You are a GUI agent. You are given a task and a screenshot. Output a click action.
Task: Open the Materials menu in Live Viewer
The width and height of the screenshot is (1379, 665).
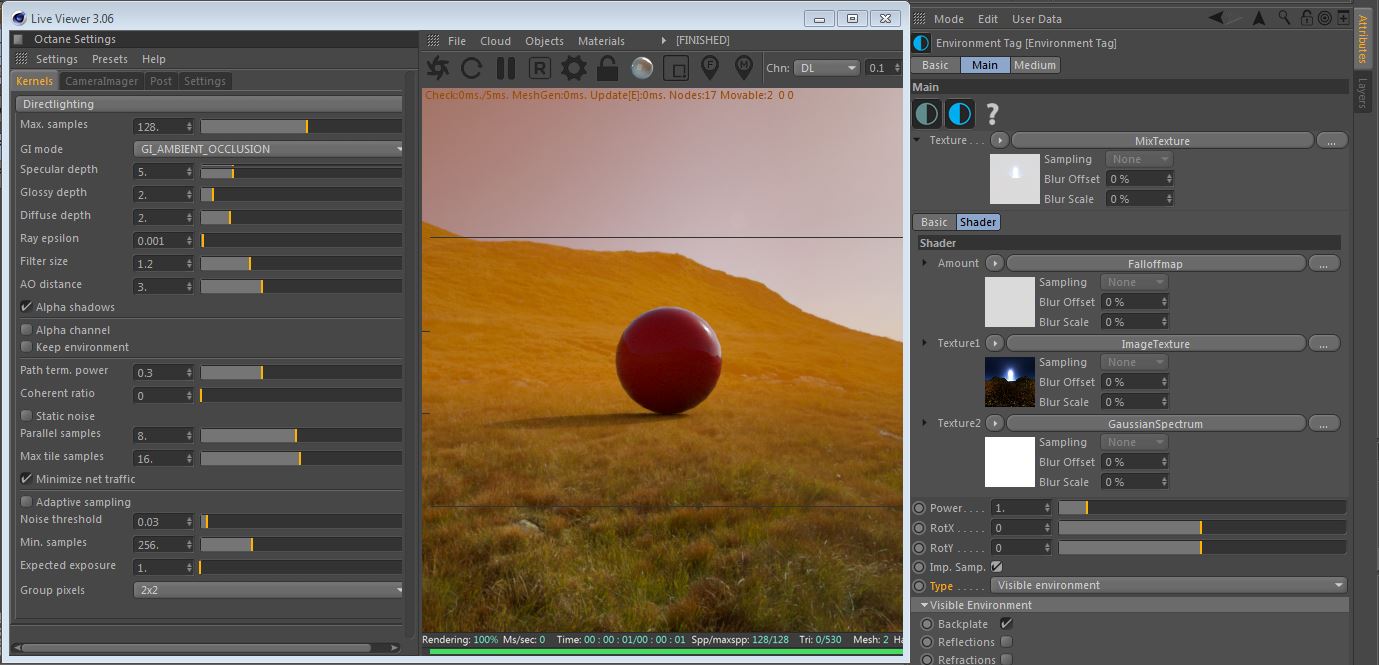tap(601, 41)
